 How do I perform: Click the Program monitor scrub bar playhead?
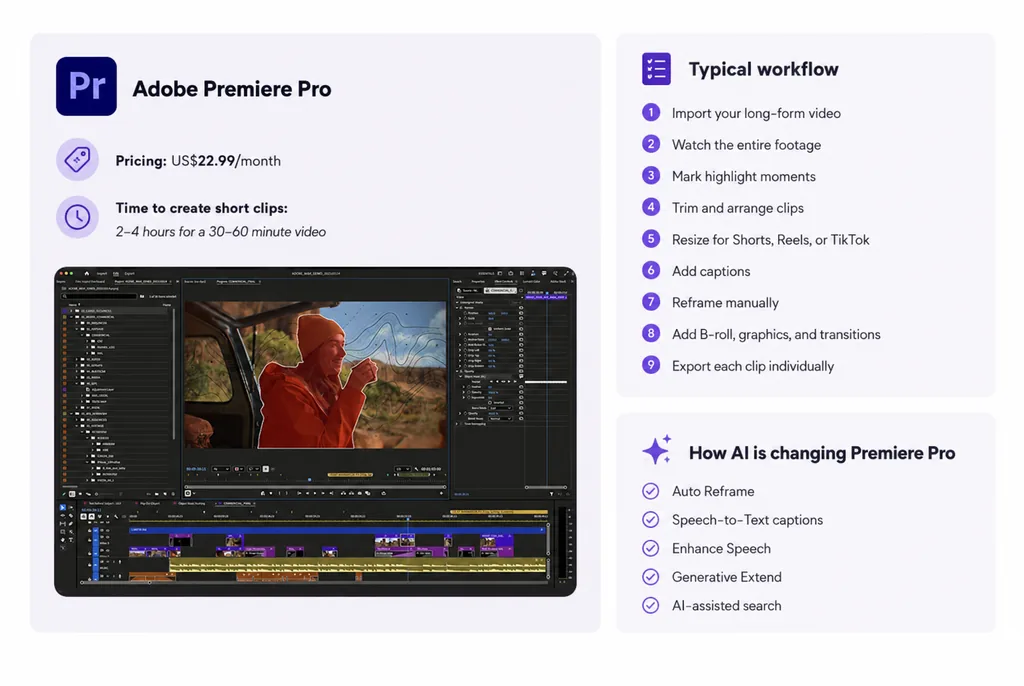pos(310,480)
